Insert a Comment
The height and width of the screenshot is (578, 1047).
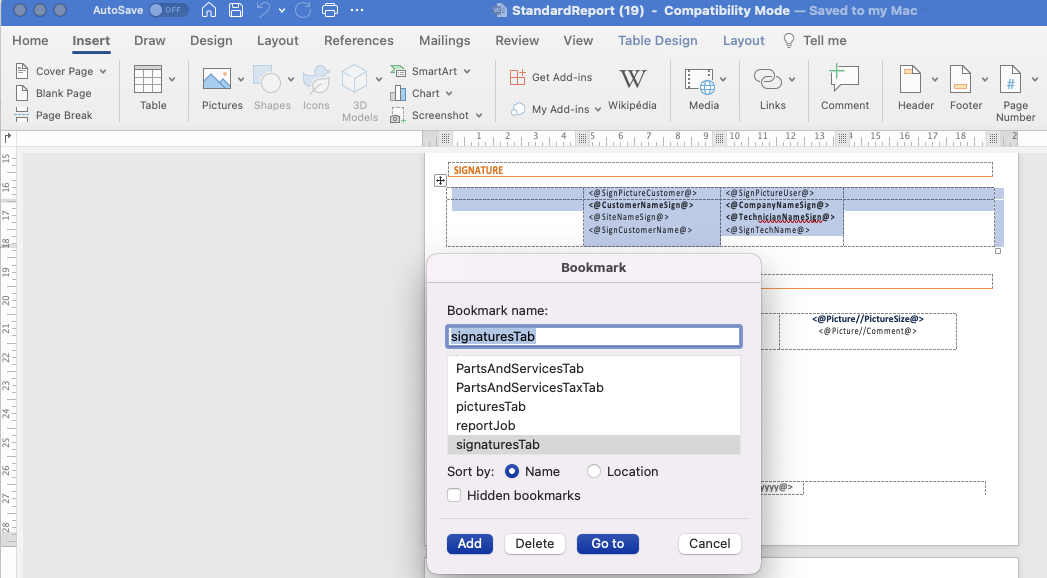pyautogui.click(x=845, y=87)
